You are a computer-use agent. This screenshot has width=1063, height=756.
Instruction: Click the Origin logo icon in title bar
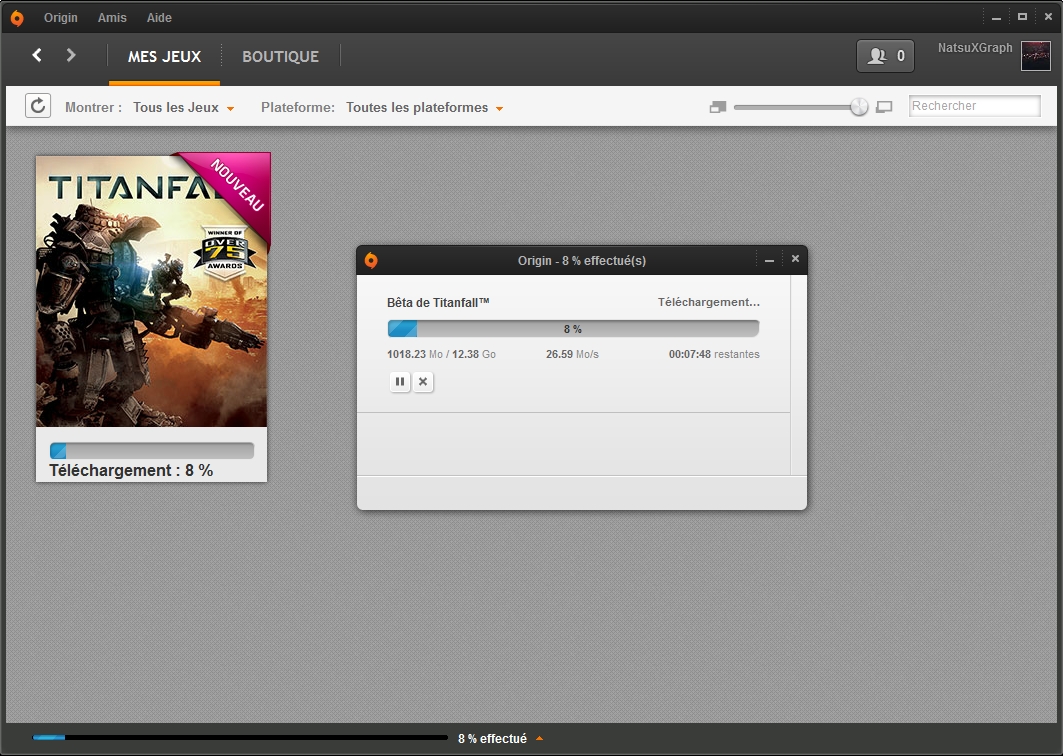point(17,18)
